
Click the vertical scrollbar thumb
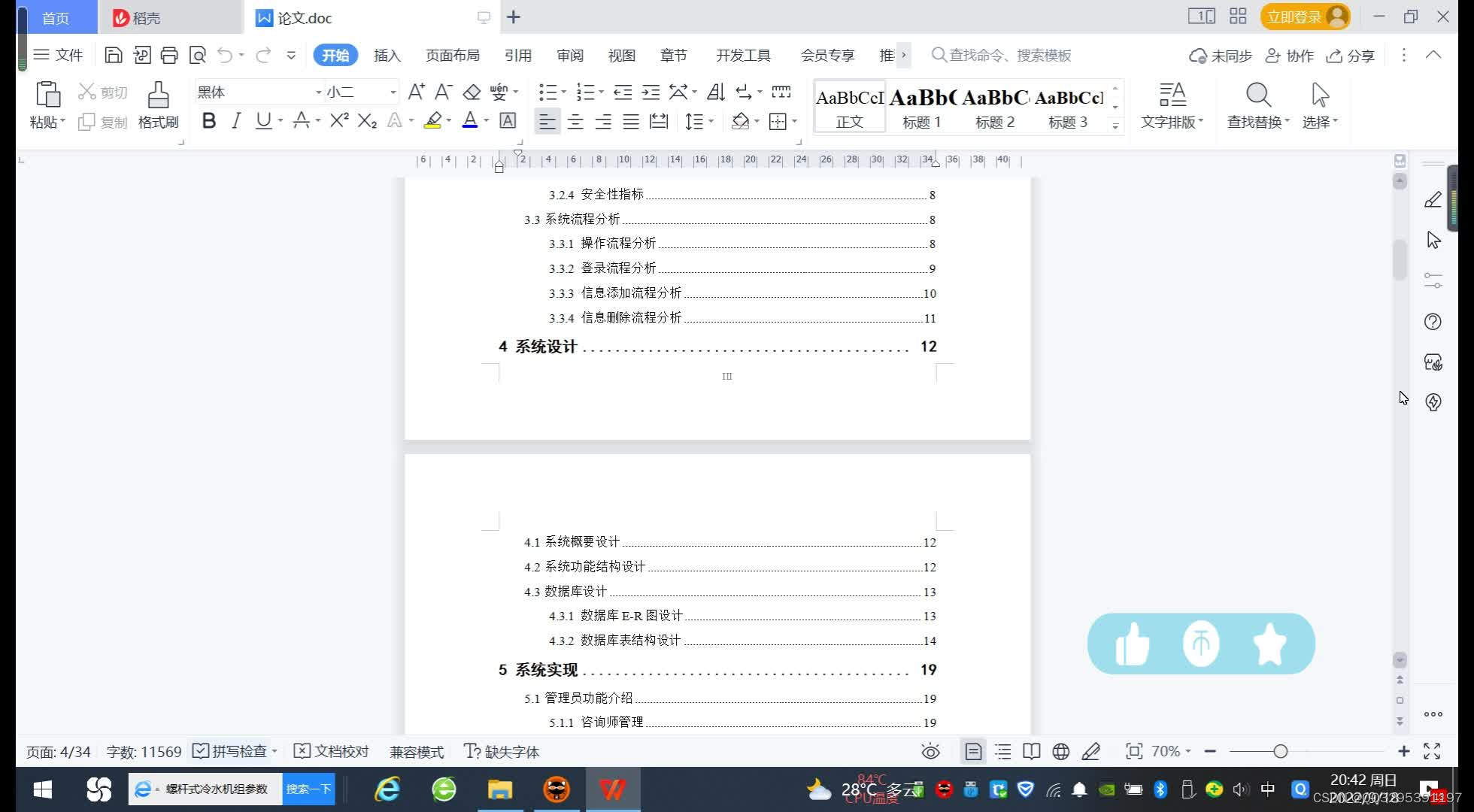pos(1400,260)
